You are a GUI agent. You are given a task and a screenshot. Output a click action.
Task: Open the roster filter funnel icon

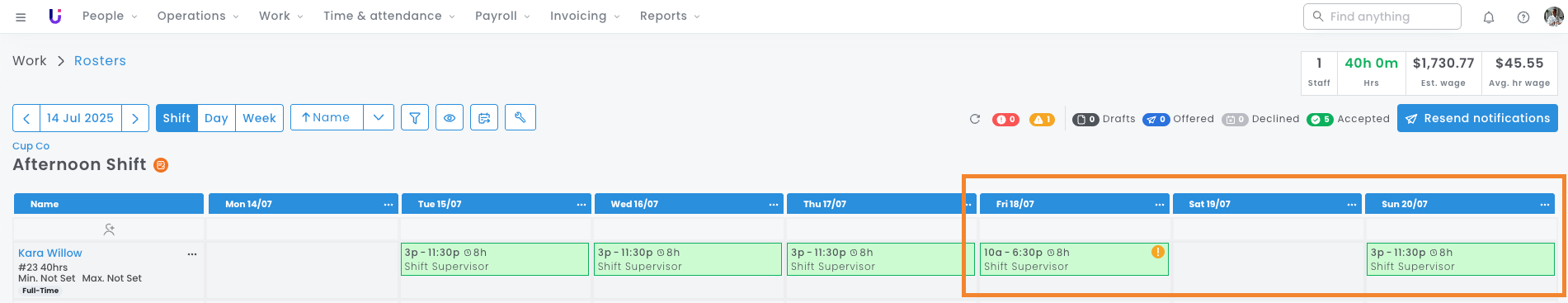coord(415,118)
